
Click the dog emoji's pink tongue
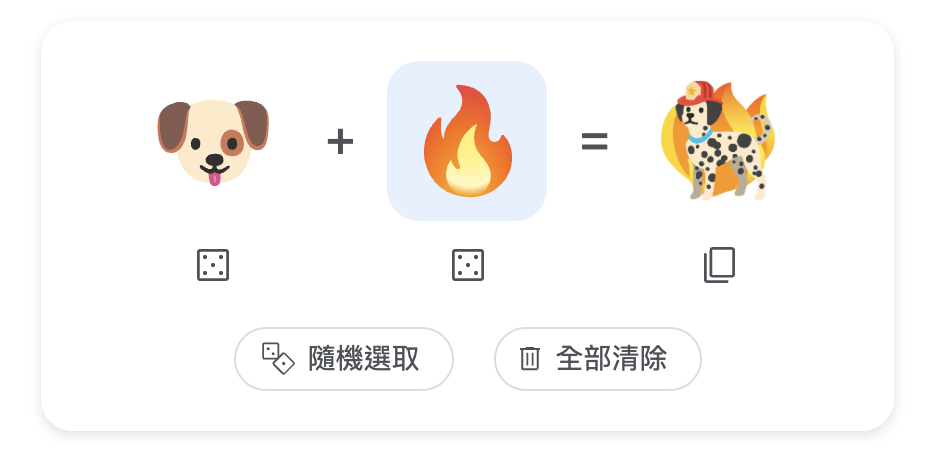pyautogui.click(x=215, y=178)
